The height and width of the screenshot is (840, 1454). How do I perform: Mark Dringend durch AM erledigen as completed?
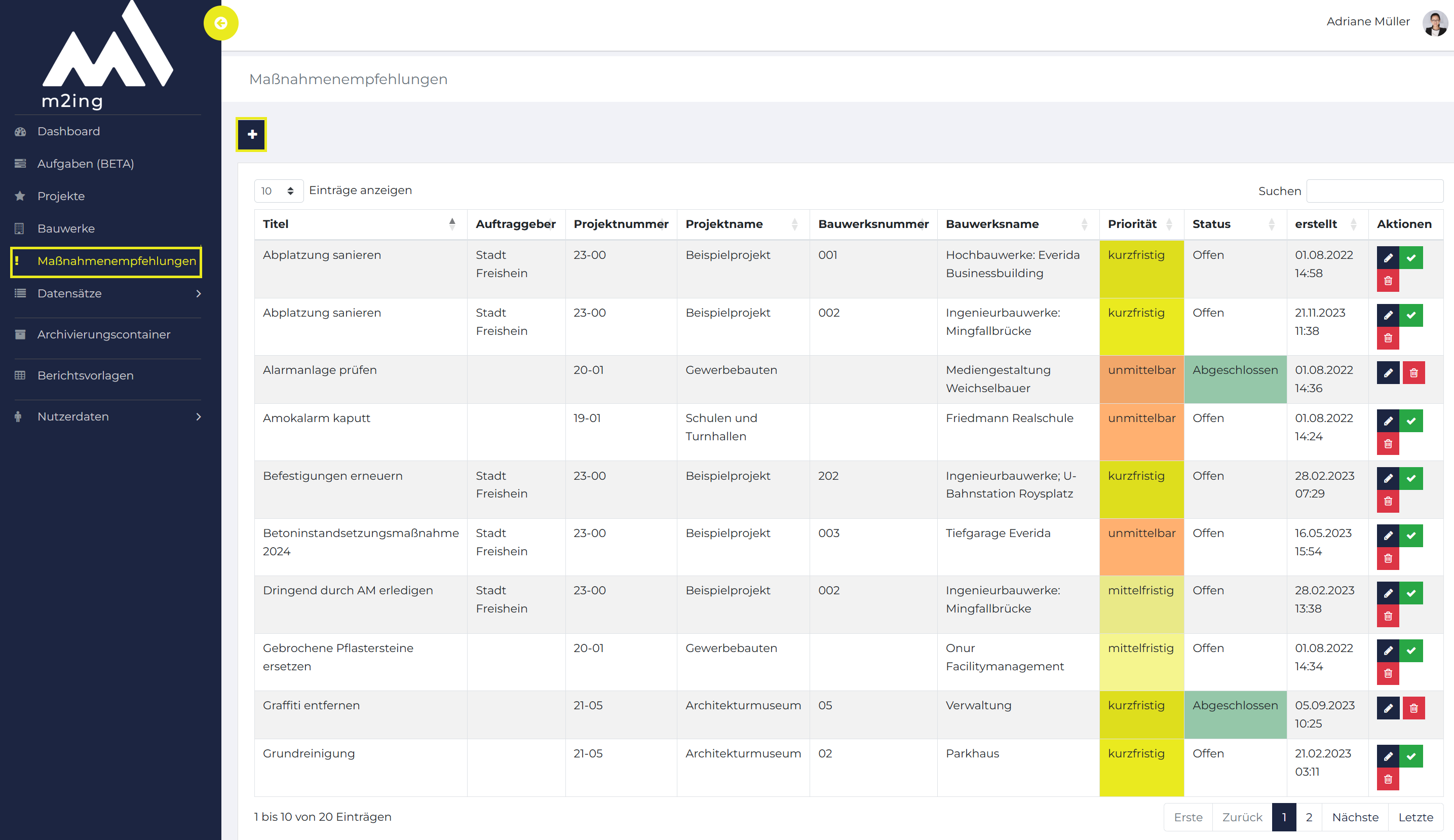pos(1411,592)
